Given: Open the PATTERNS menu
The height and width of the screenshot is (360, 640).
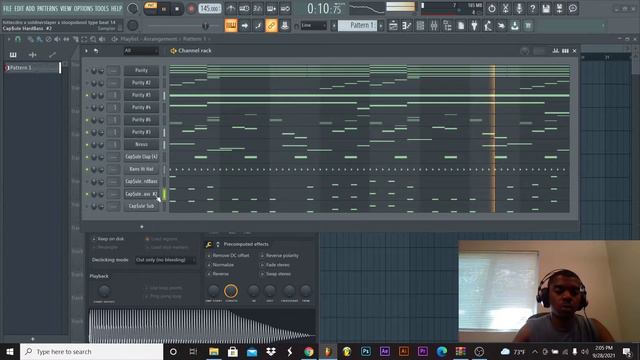Looking at the screenshot, I should [x=48, y=8].
